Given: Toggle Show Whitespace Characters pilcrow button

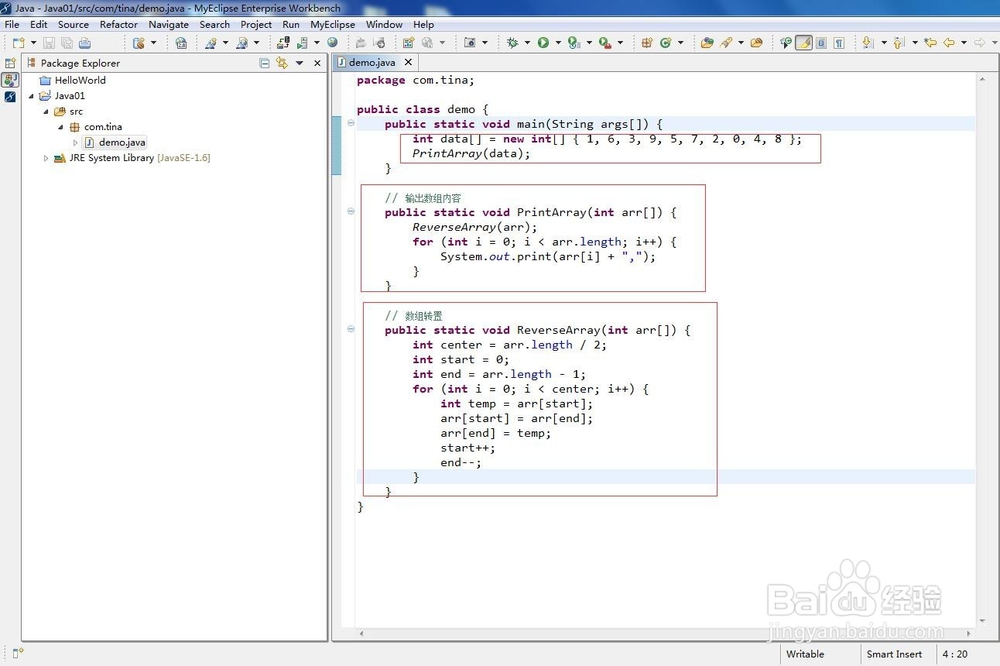Looking at the screenshot, I should (839, 43).
